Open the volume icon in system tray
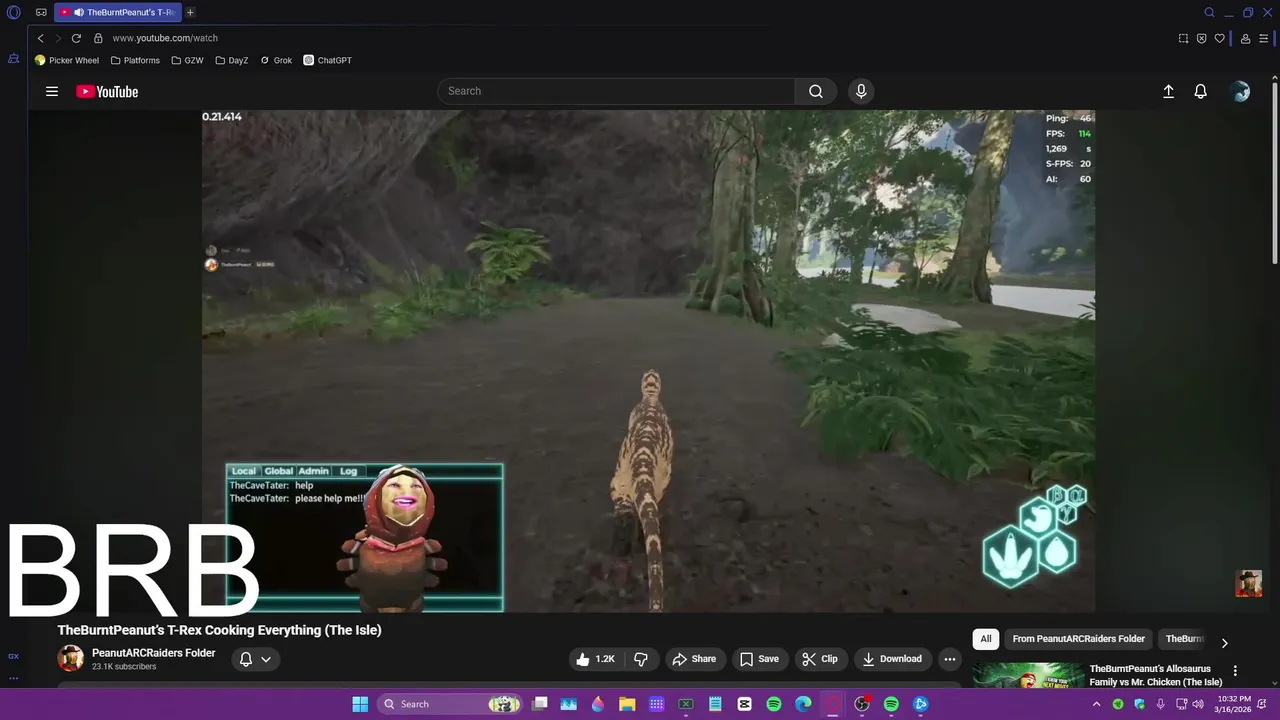The image size is (1280, 720). 1197,704
